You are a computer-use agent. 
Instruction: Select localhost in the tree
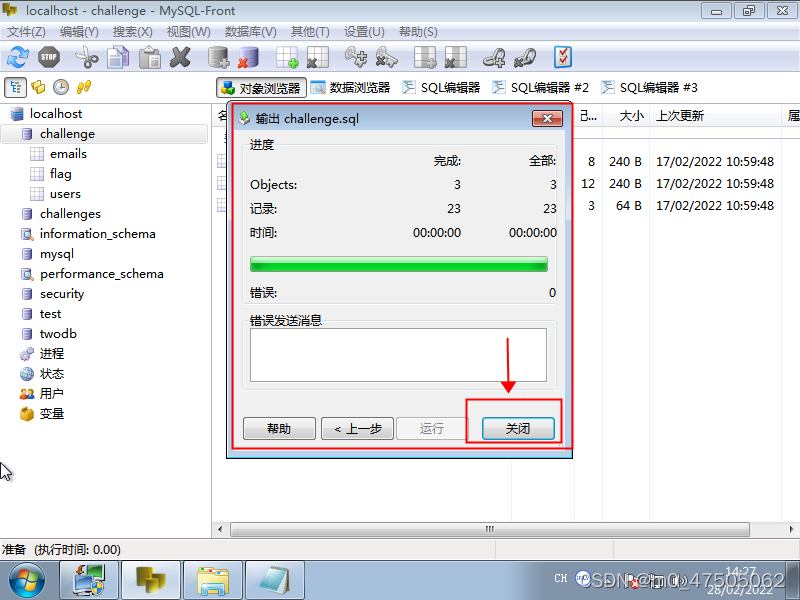click(56, 114)
